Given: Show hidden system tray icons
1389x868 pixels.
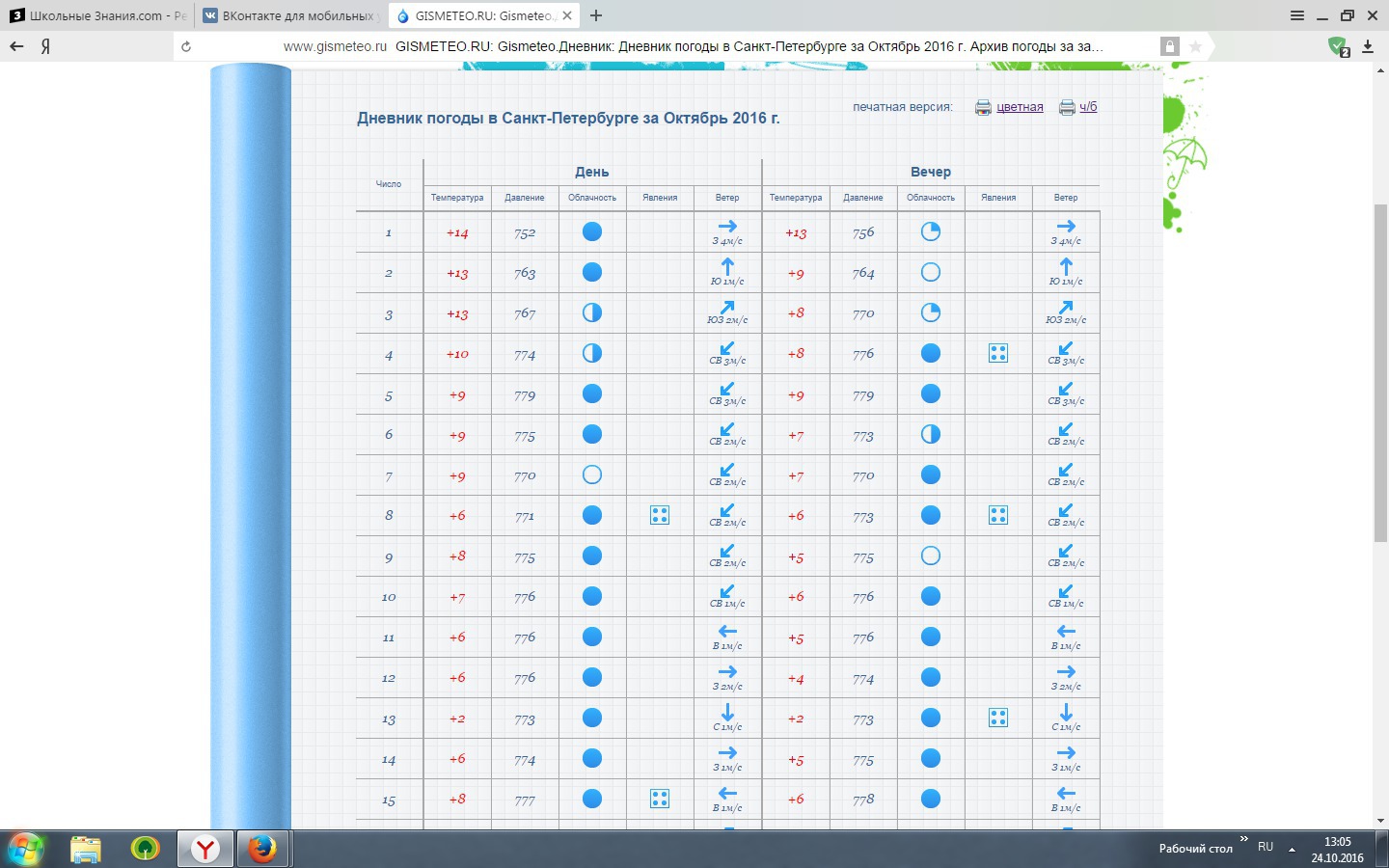Looking at the screenshot, I should tap(1292, 850).
